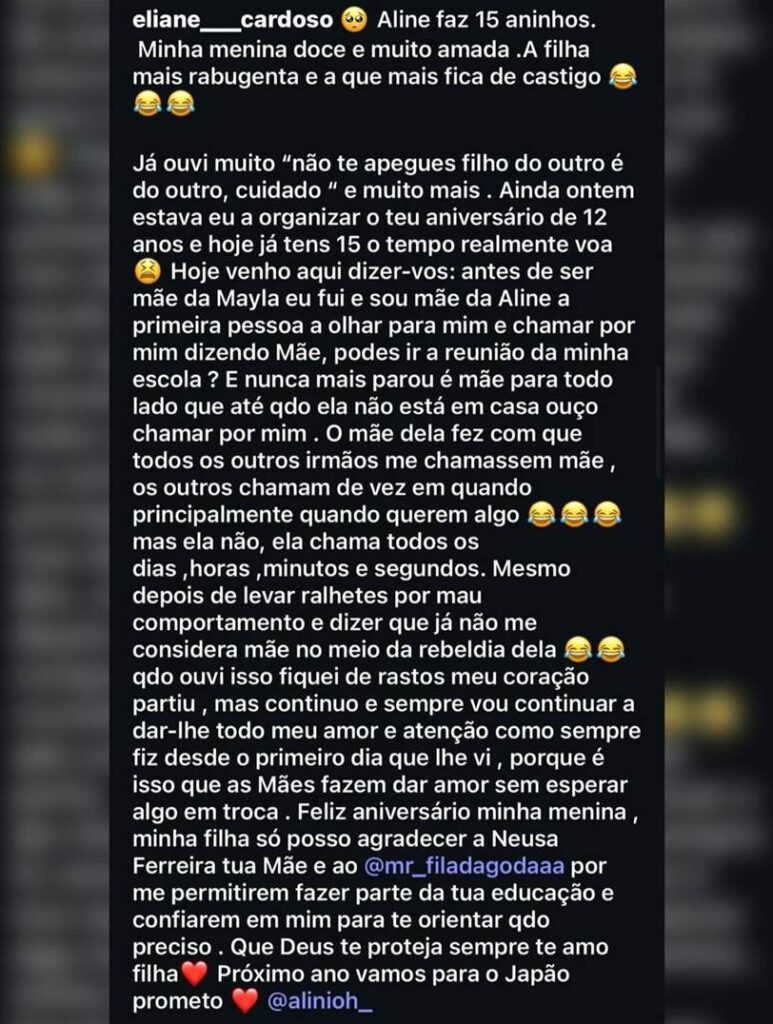Open the @mr_filadagodaaa mention
This screenshot has height=1024, width=773.
coord(464,866)
